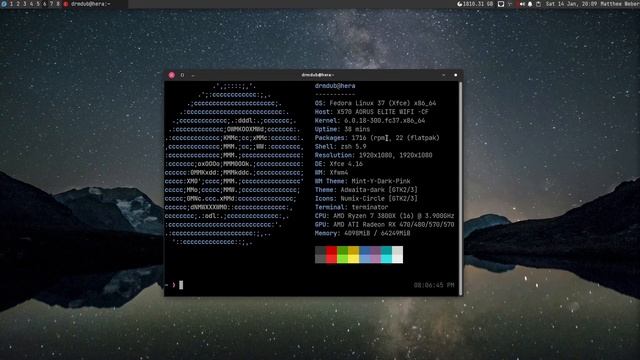This screenshot has width=640, height=360.
Task: Click the 'OS: Fedora Linux 37 (Xfce)' line
Action: (376, 103)
